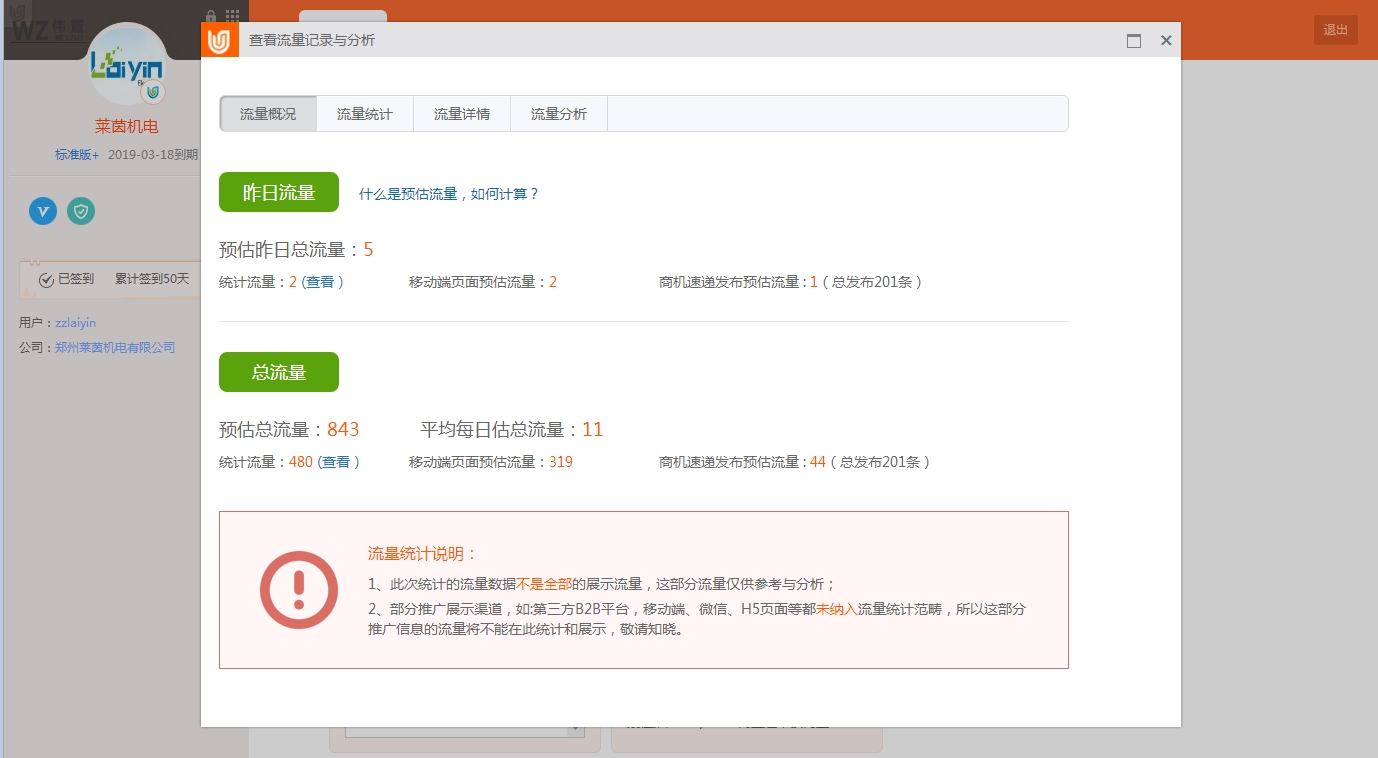Close the 查看流量记录与分析 dialog
1378x758 pixels.
(x=1166, y=41)
